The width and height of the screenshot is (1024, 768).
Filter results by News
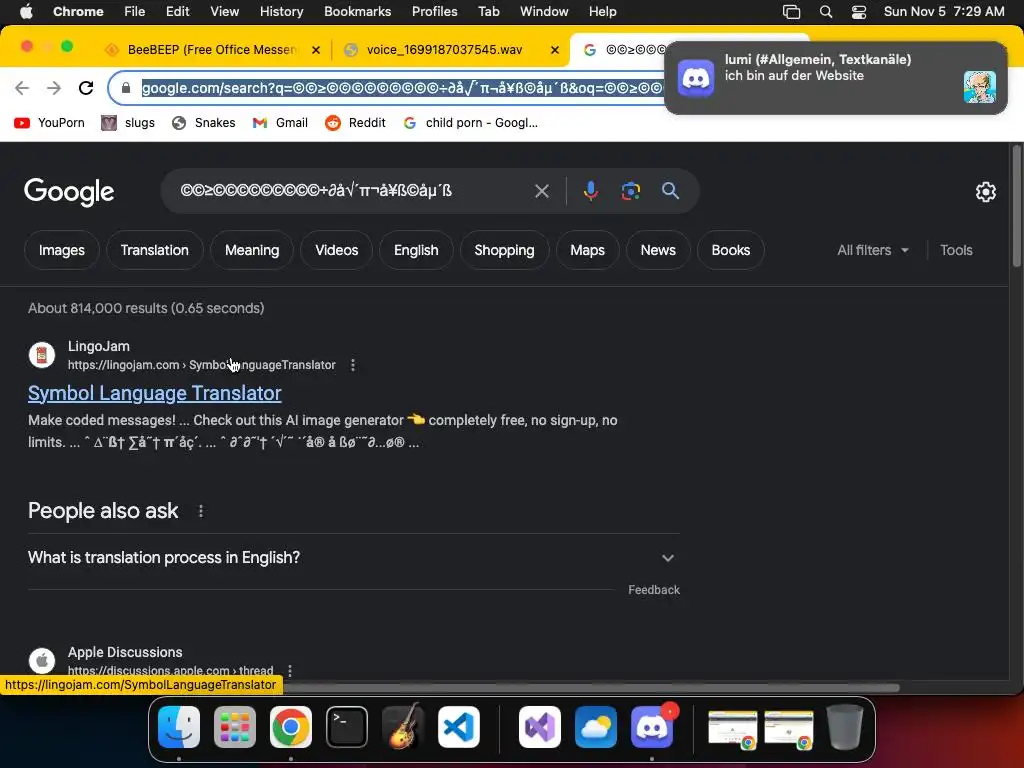658,250
